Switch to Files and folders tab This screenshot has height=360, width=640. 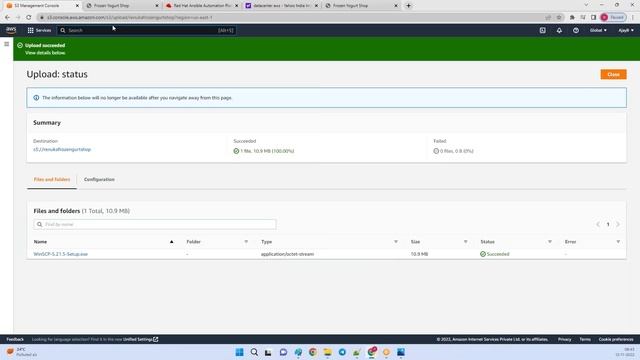(52, 180)
